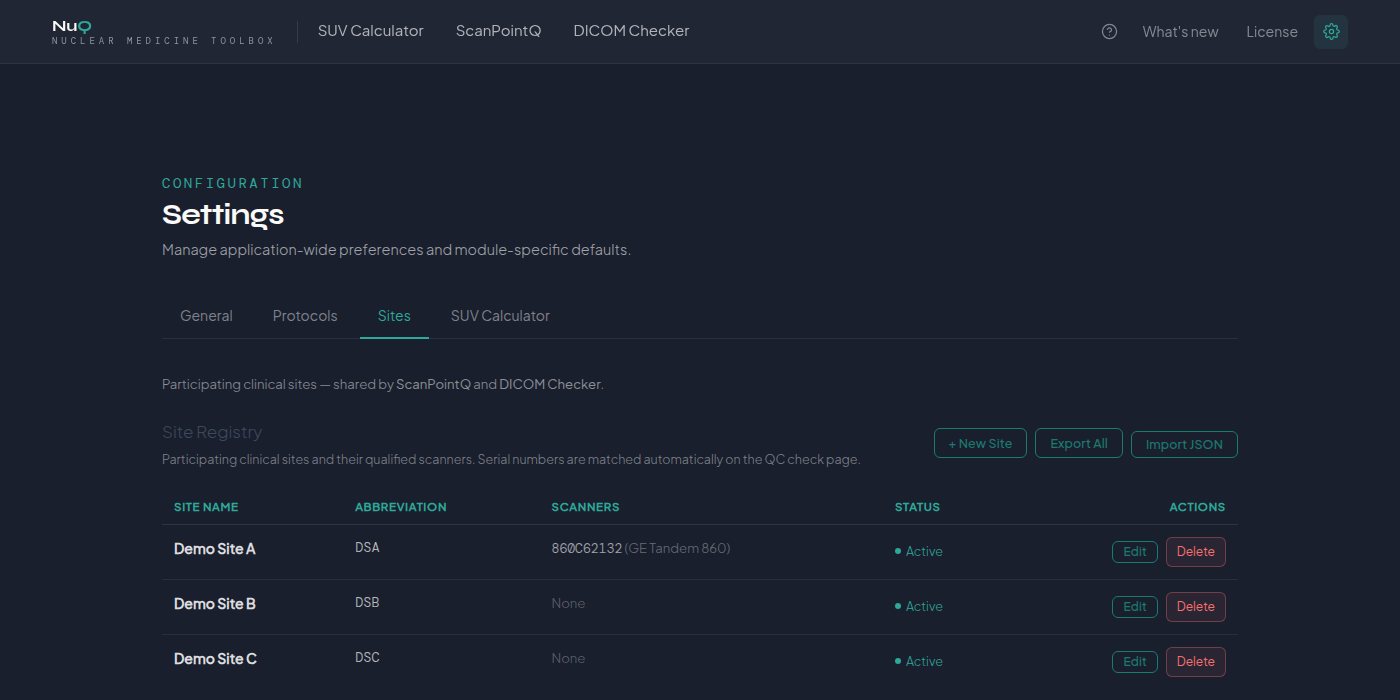Click the Site Registry heading
The width and height of the screenshot is (1400, 700).
click(212, 432)
